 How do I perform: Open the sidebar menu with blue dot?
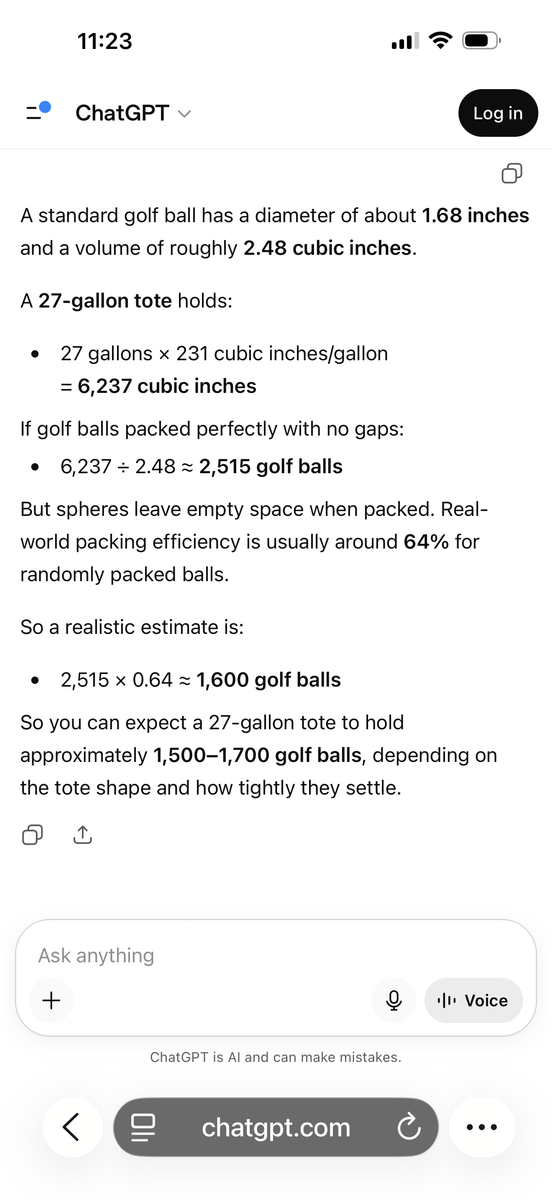pyautogui.click(x=38, y=113)
